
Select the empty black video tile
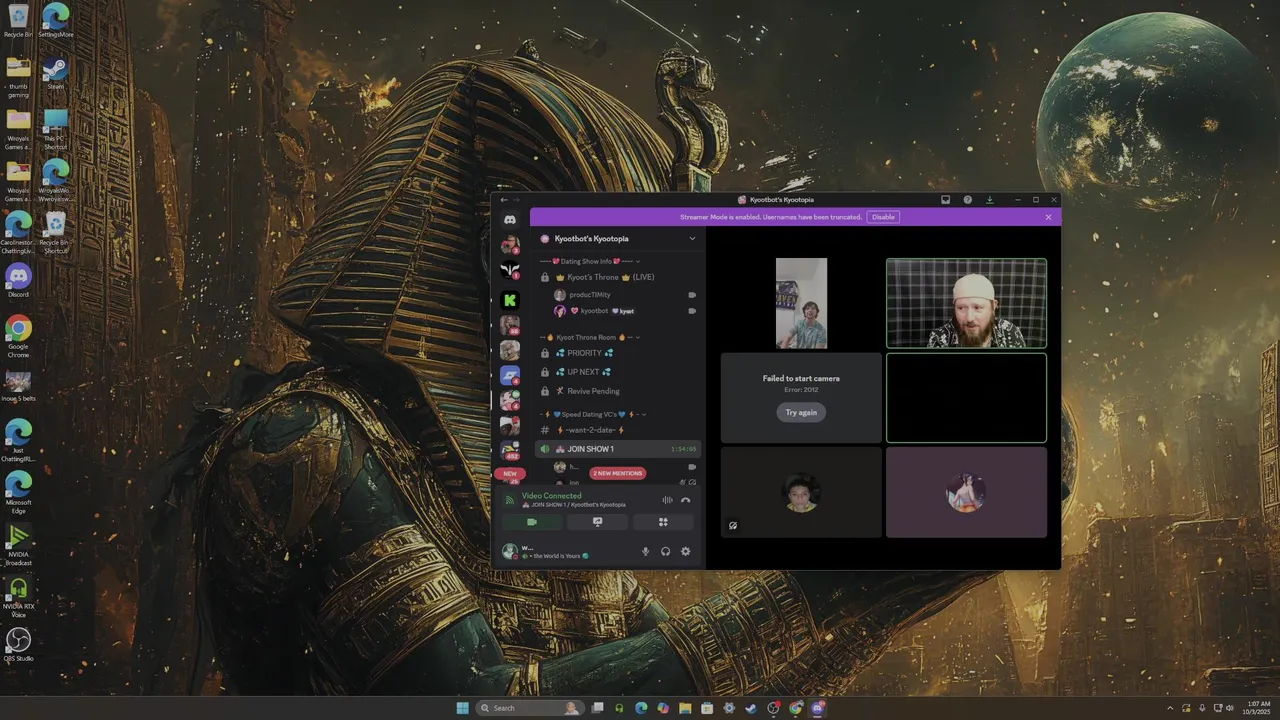pyautogui.click(x=966, y=397)
